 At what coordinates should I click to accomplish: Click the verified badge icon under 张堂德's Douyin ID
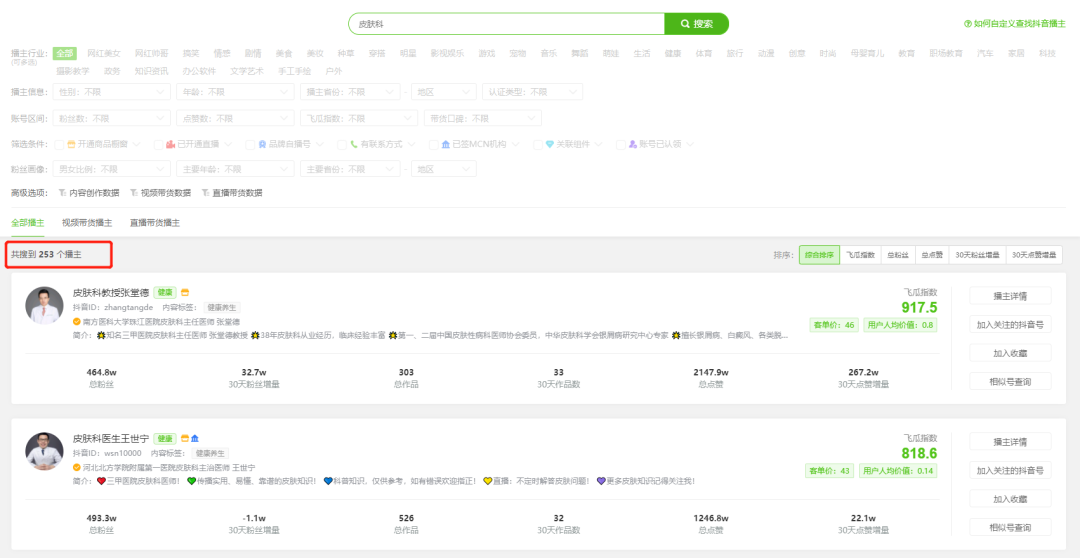coord(77,322)
